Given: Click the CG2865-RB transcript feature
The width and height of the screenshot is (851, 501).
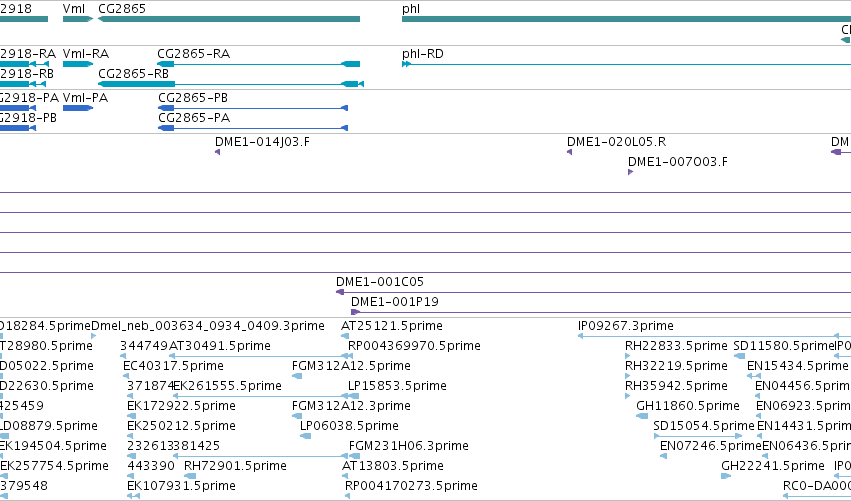Looking at the screenshot, I should click(x=231, y=84).
